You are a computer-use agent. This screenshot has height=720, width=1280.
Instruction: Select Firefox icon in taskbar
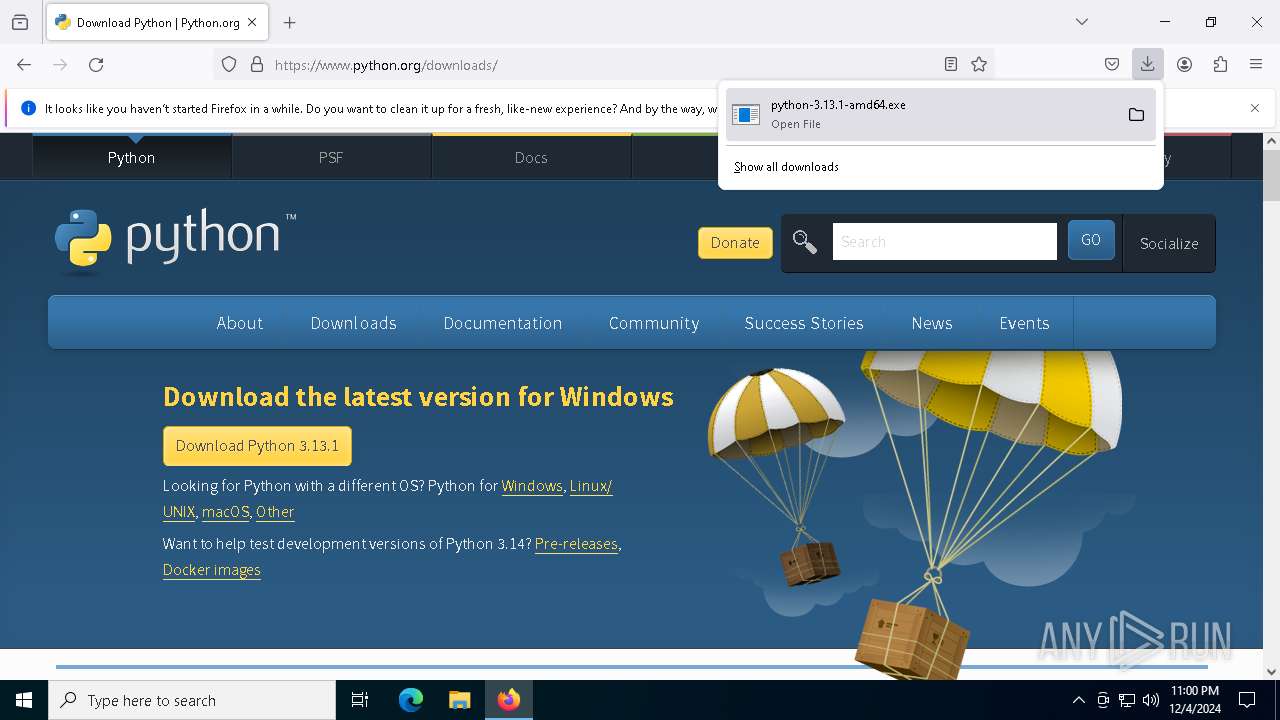click(509, 700)
